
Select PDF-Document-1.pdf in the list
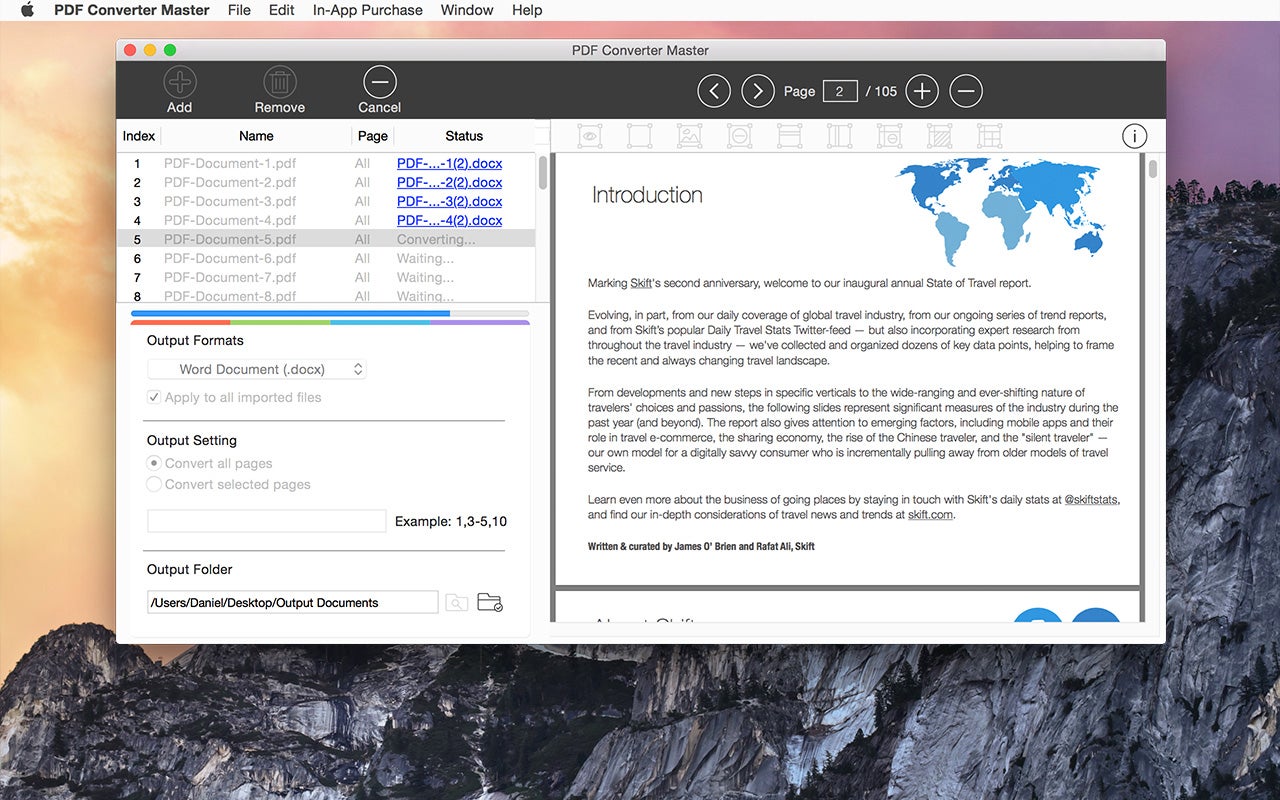point(230,163)
